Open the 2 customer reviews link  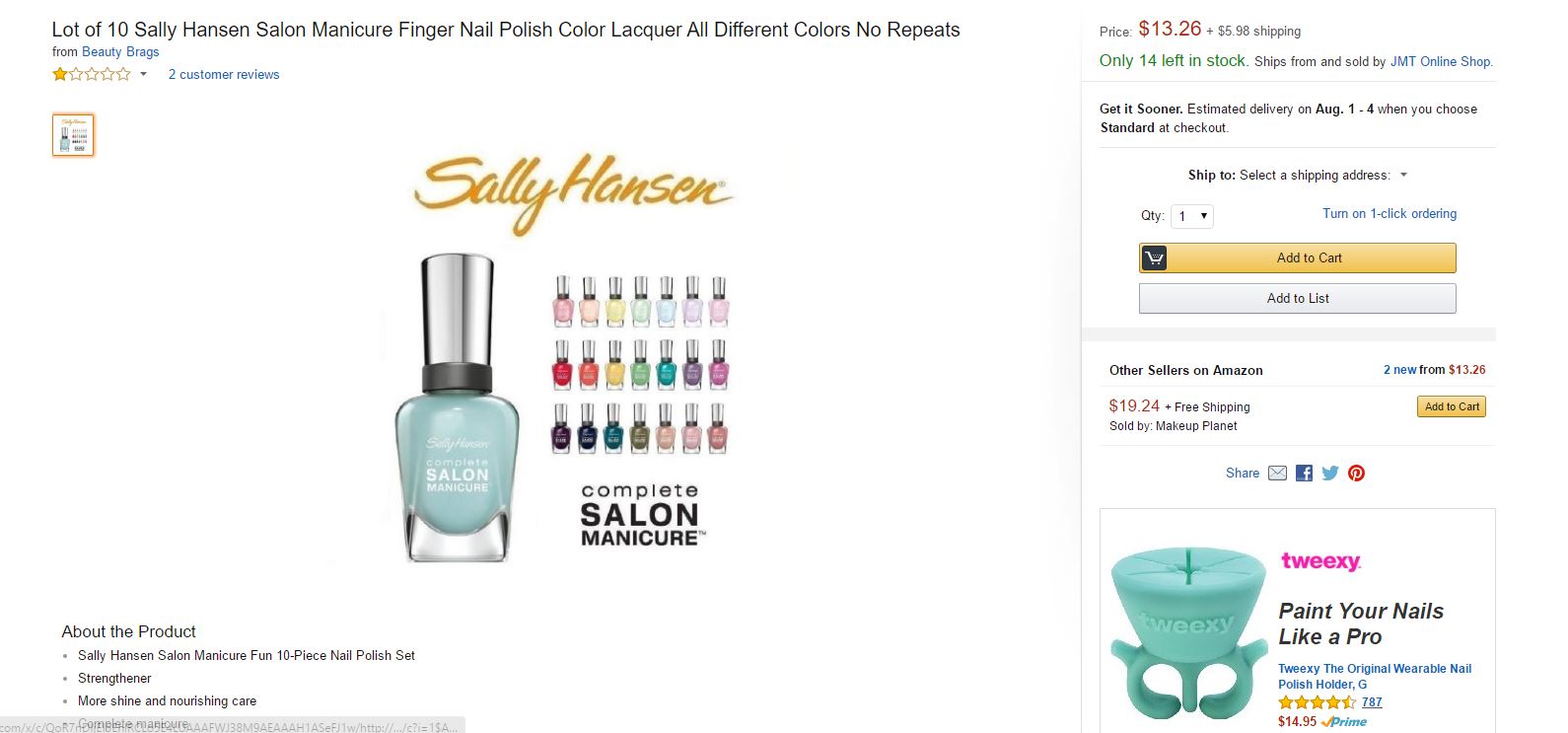point(224,74)
